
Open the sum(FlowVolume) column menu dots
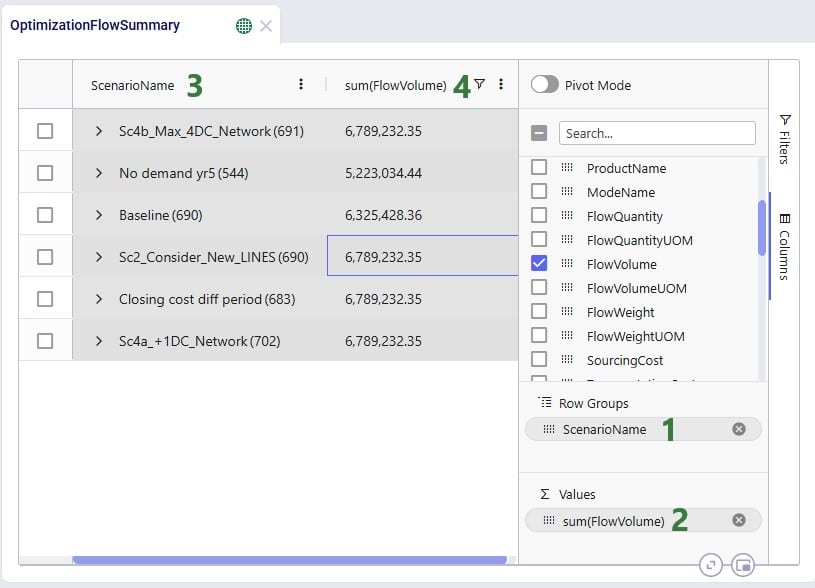[501, 84]
